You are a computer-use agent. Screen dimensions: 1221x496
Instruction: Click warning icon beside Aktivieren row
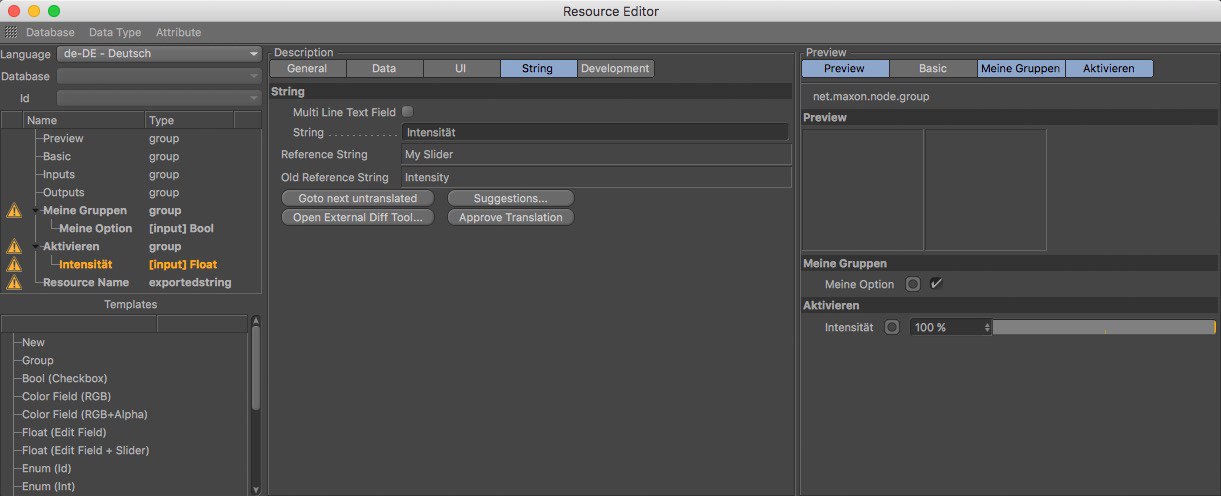pos(14,247)
